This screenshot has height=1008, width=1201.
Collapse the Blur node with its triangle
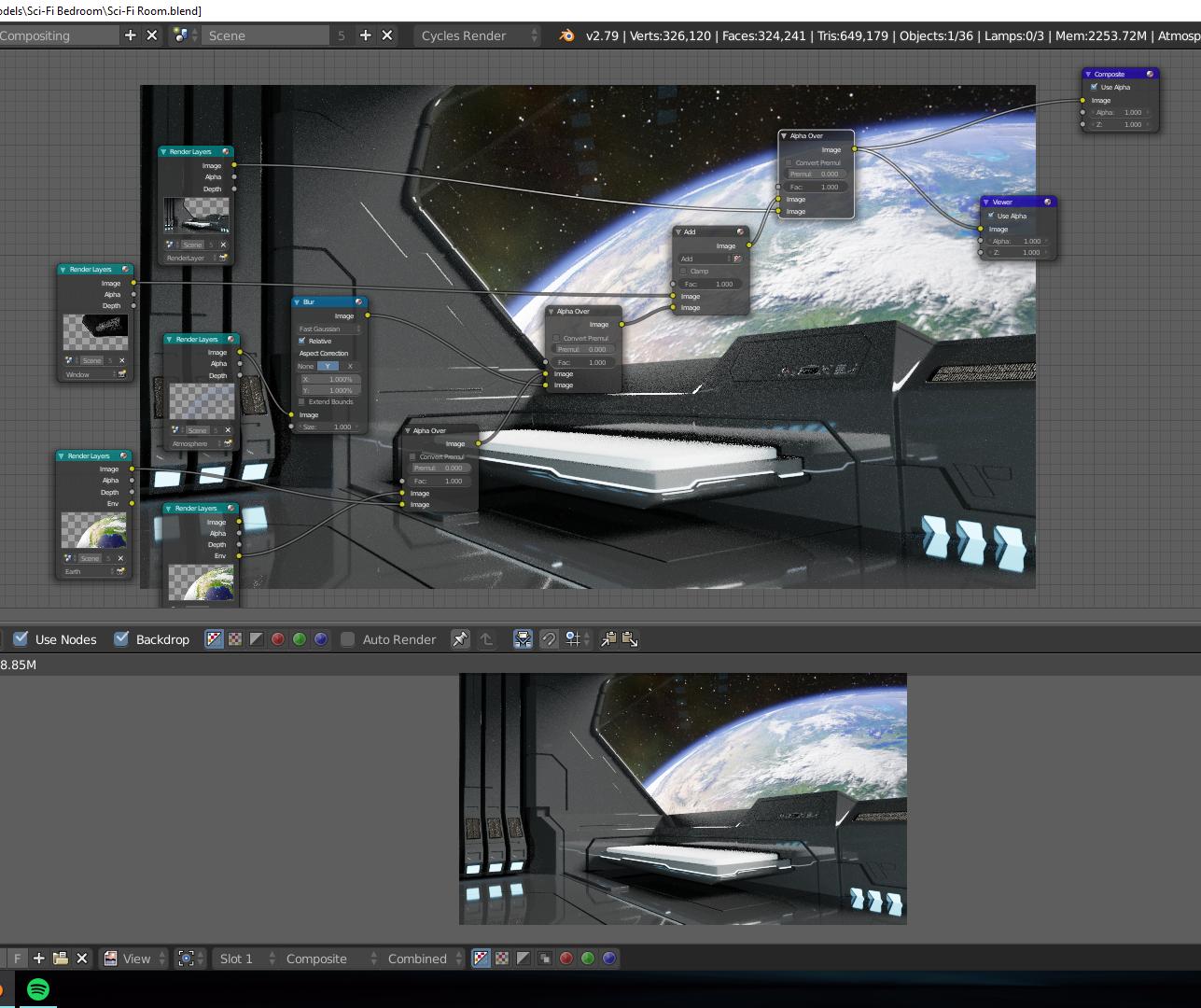[298, 302]
